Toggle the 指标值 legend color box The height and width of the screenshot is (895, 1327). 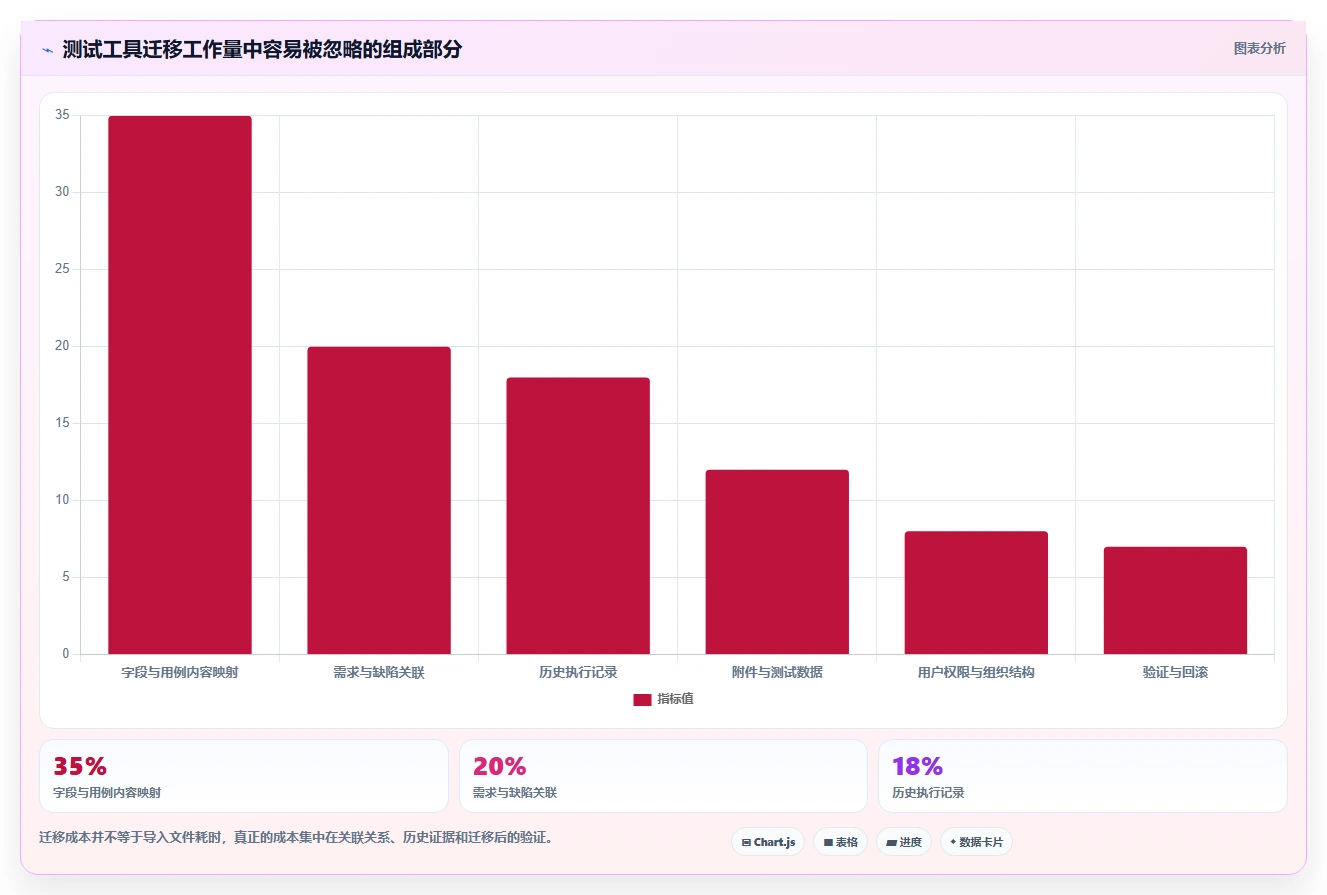(x=642, y=700)
